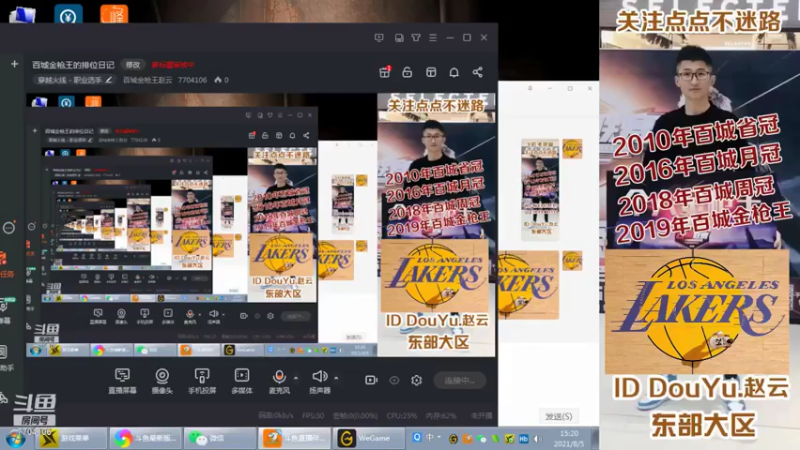Viewport: 800px width, 450px height.
Task: Click the blue circular desktop shortcut icon
Action: [68, 13]
